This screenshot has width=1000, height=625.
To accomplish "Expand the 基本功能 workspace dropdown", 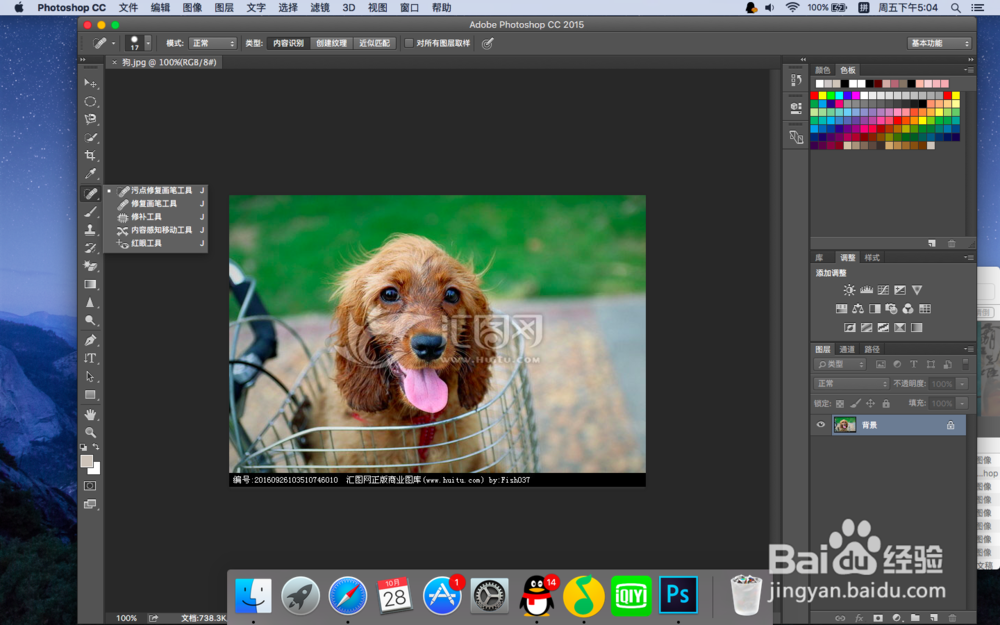I will tap(939, 44).
